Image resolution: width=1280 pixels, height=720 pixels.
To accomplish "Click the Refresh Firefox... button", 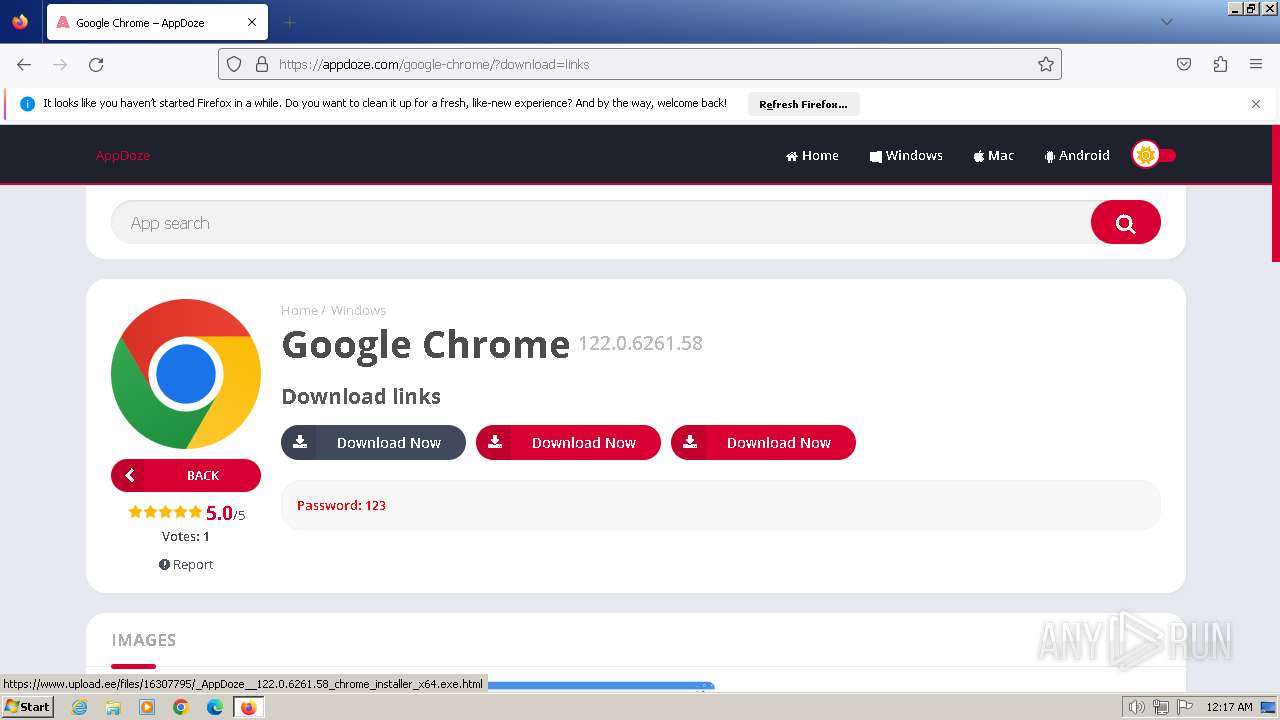I will click(x=803, y=104).
